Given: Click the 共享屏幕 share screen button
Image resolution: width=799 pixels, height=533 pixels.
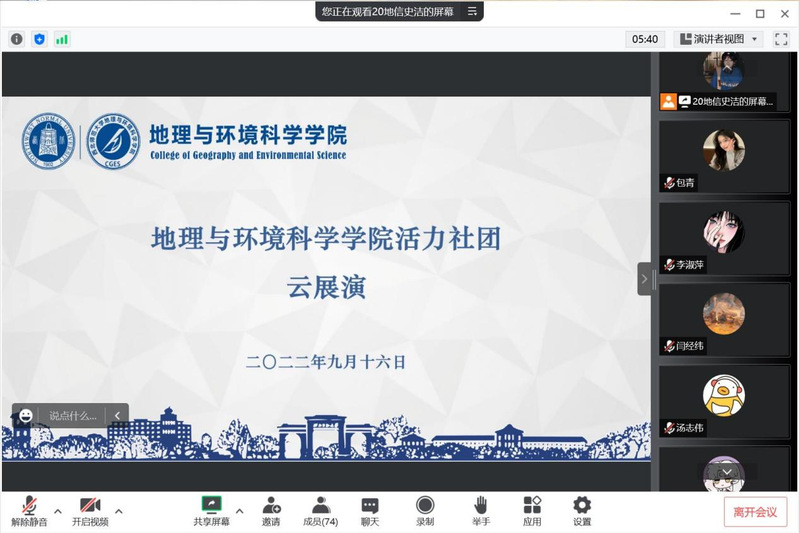Looking at the screenshot, I should 211,511.
